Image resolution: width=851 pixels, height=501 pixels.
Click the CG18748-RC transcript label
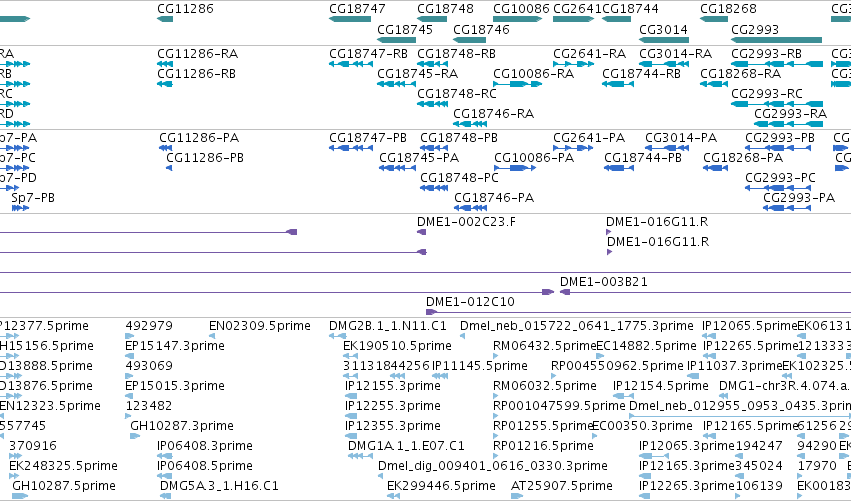tap(457, 94)
